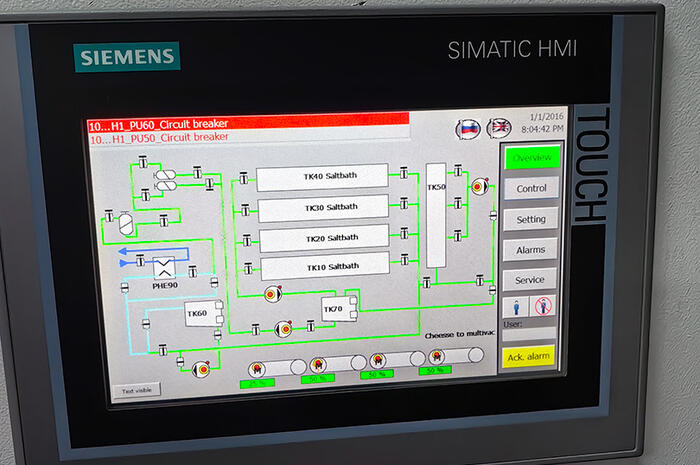This screenshot has height=465, width=700.
Task: Tap the TK20 Saltbath tank
Action: tap(325, 238)
